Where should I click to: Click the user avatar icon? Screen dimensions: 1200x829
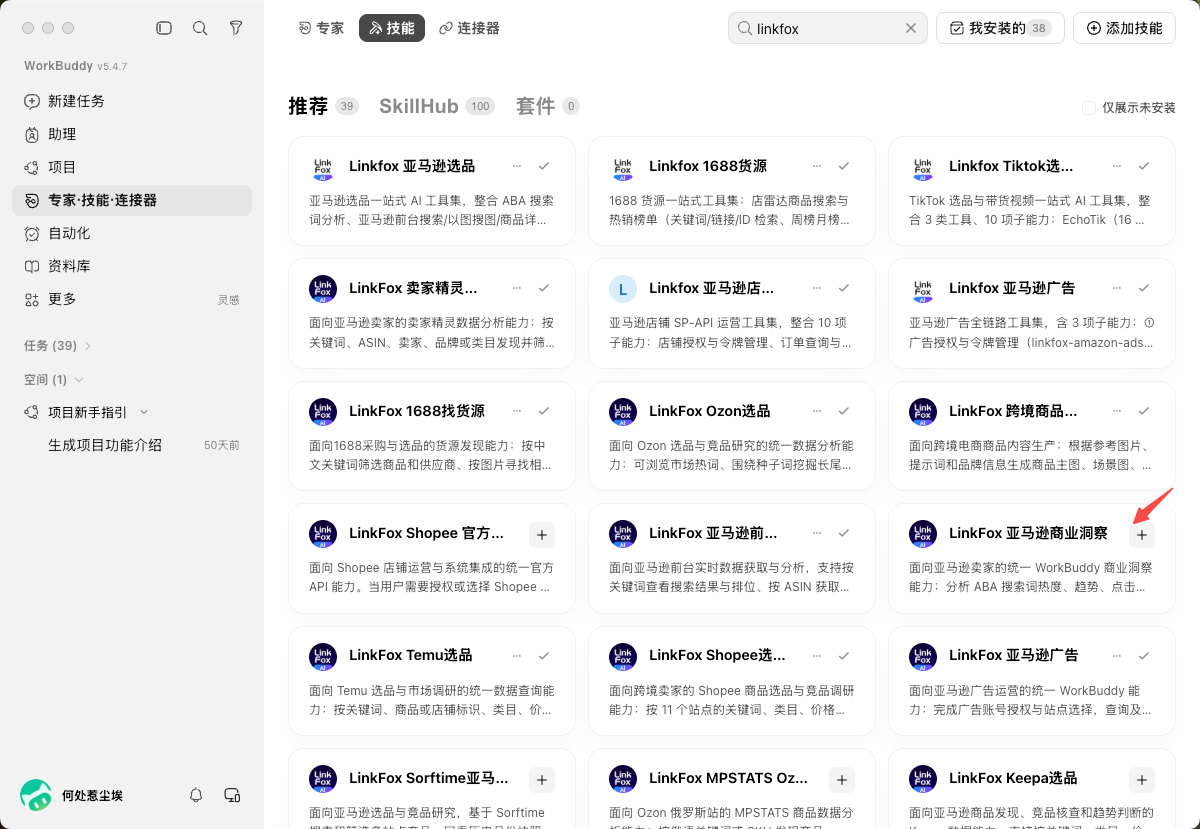point(36,795)
